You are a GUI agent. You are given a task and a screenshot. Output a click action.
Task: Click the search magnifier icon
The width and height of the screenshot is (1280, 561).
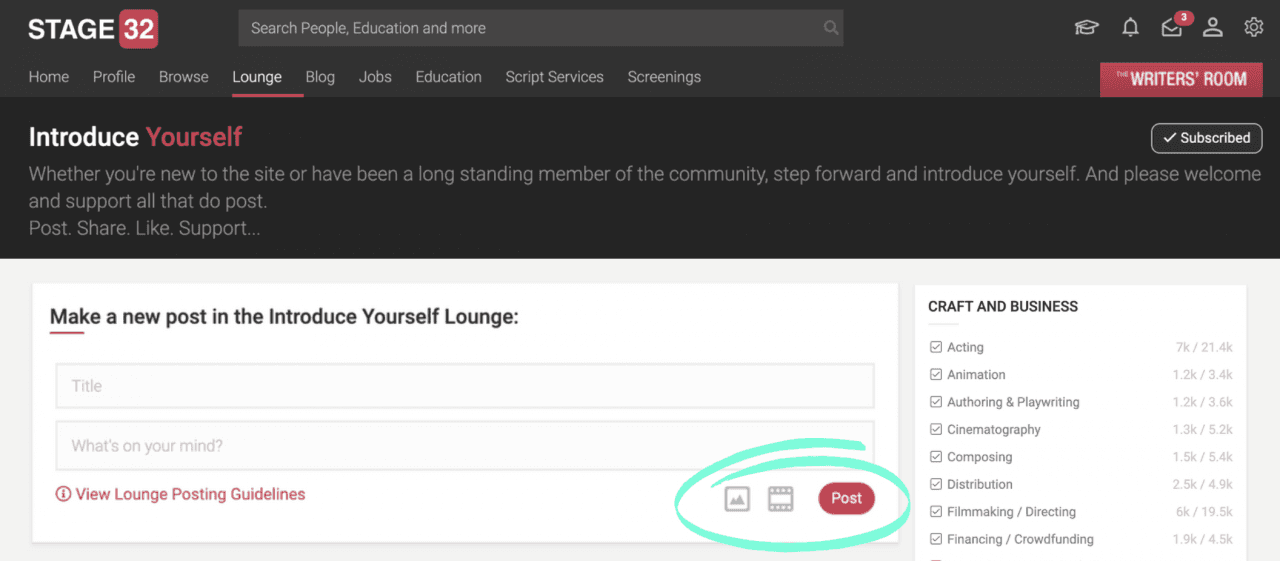831,28
